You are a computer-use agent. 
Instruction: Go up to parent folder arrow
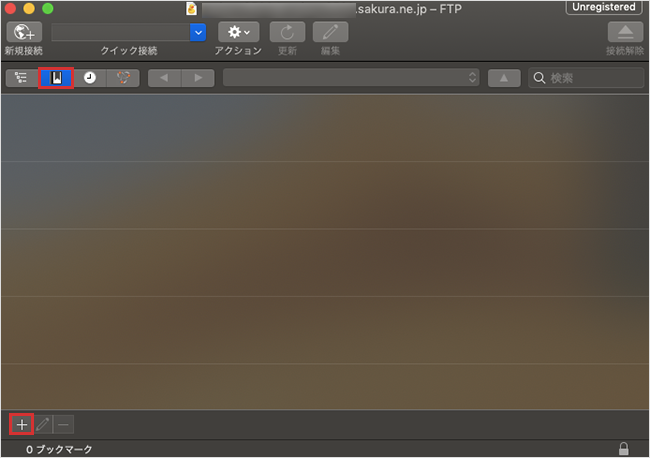click(x=504, y=78)
